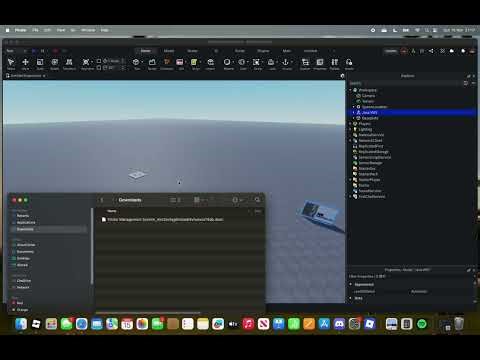
Task: Collapse the Appearance section in Properties
Action: [351, 284]
